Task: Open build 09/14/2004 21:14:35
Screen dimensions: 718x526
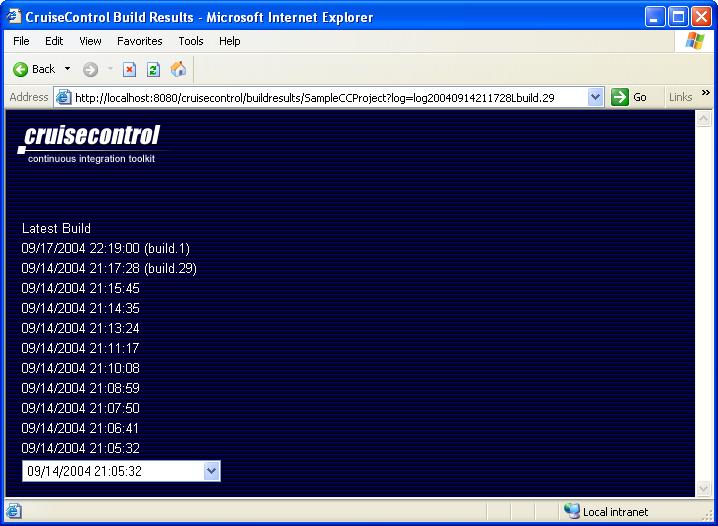Action: tap(81, 308)
